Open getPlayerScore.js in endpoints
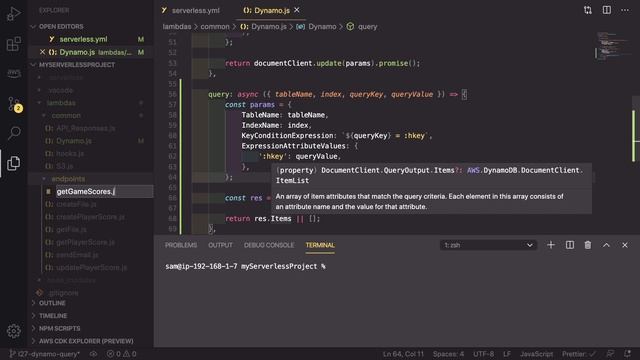 [x=85, y=242]
